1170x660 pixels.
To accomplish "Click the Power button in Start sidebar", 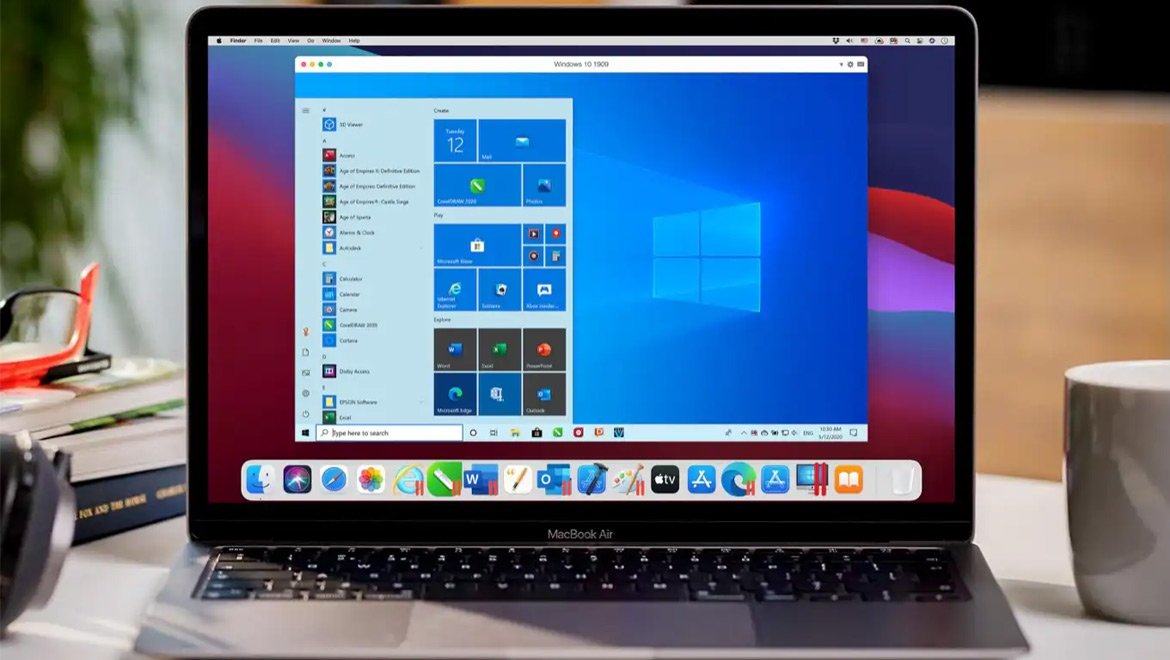I will tap(305, 414).
